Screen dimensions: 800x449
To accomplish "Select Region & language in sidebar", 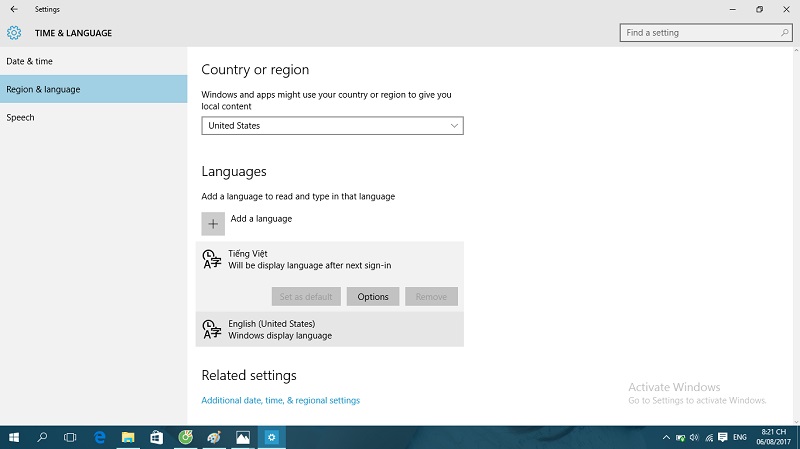I will [93, 89].
